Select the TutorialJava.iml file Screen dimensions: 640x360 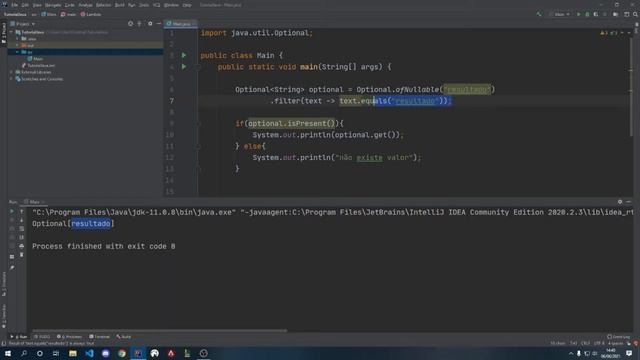point(38,65)
